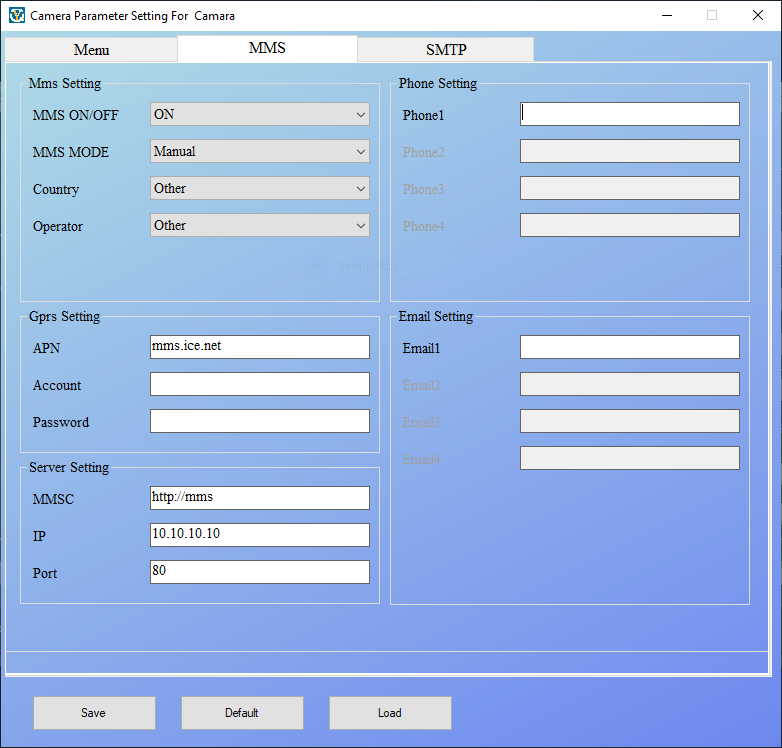Click the IP field showing 10.10.10.10

[260, 535]
